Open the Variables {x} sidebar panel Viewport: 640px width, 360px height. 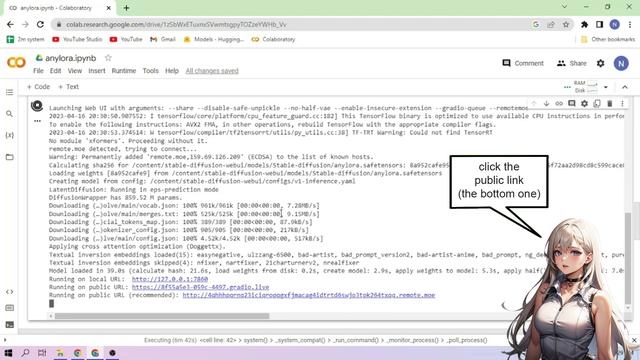point(9,135)
